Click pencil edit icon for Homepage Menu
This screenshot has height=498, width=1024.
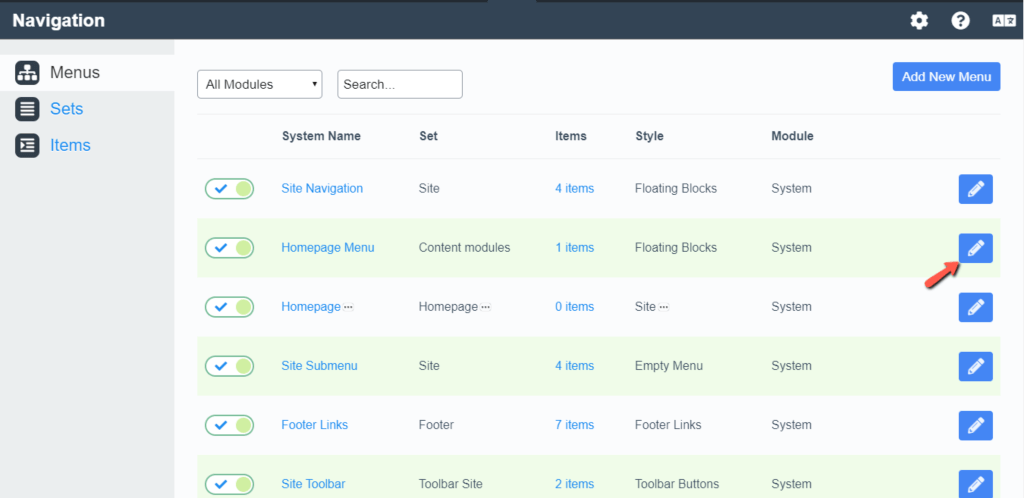click(975, 248)
